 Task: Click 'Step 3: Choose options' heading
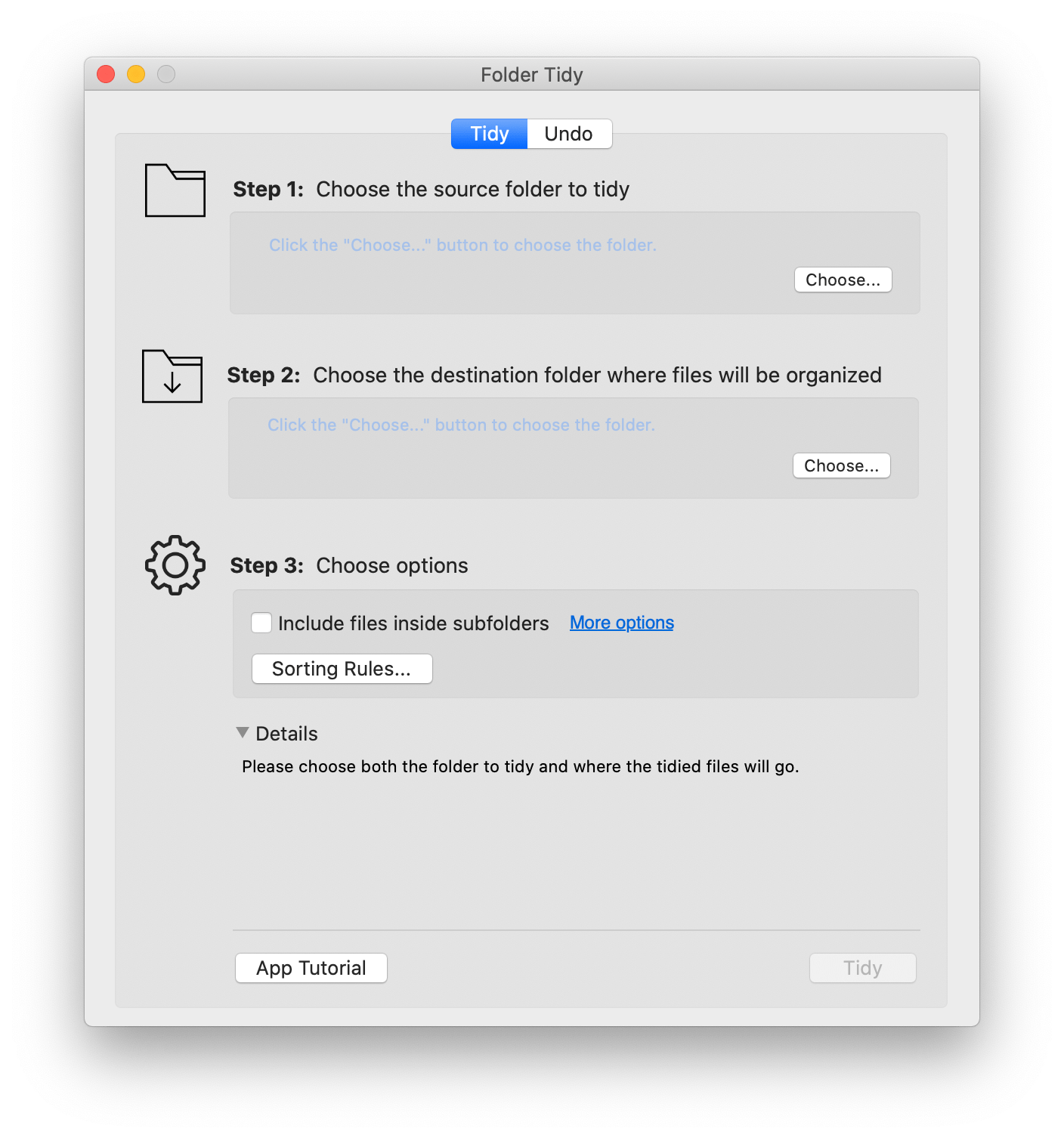[x=349, y=565]
